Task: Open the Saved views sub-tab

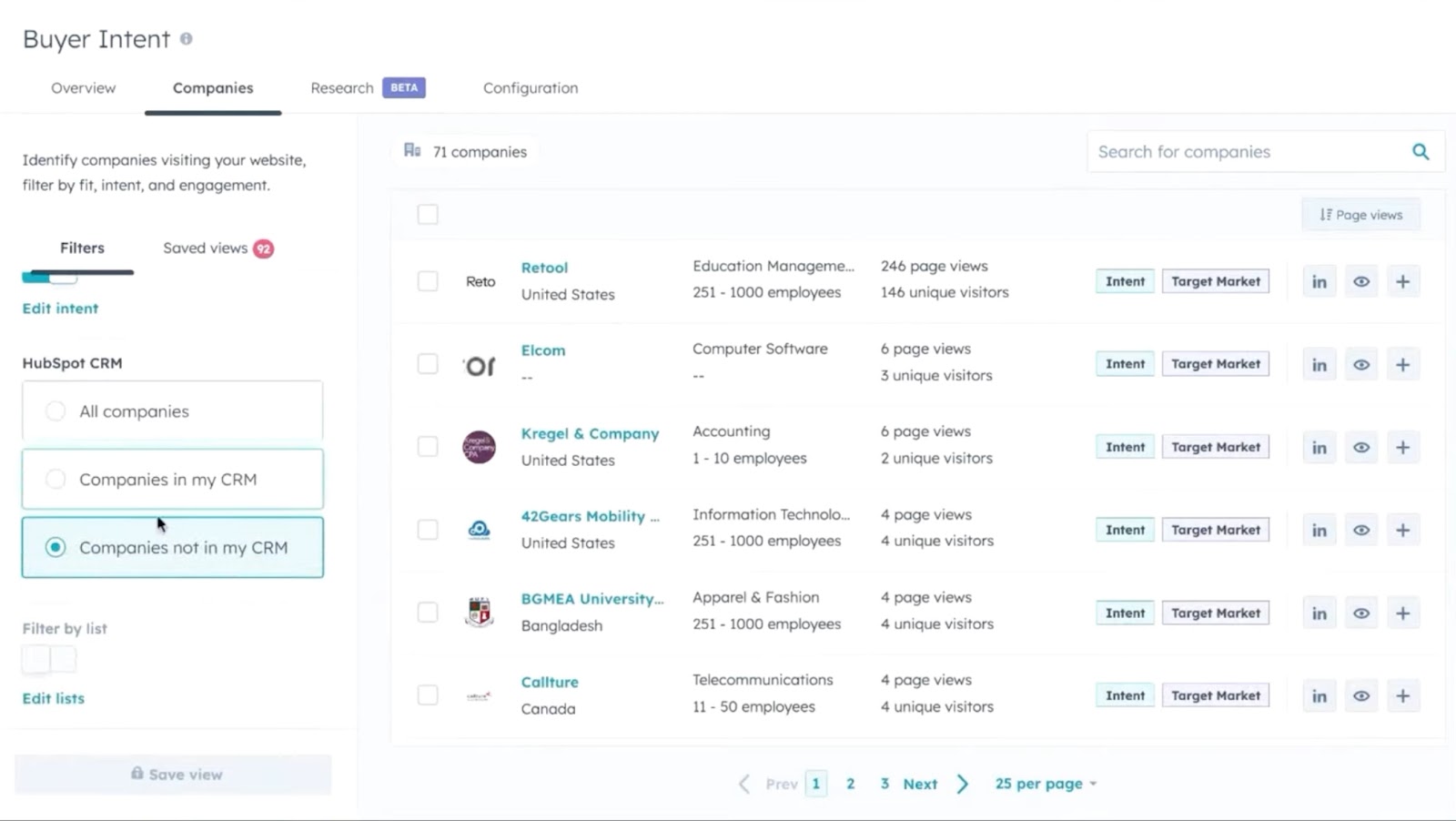Action: point(218,248)
